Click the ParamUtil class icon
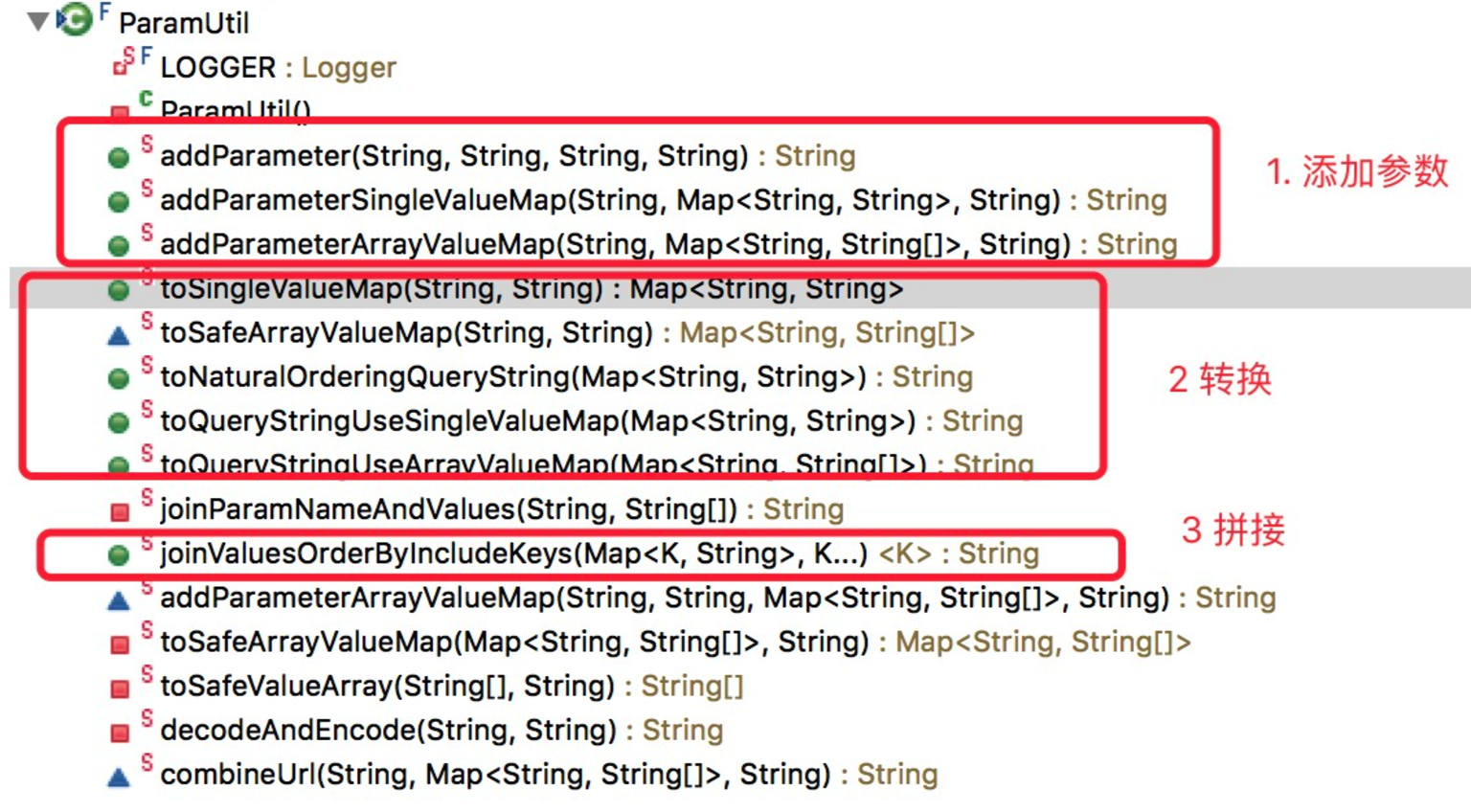 (x=75, y=19)
